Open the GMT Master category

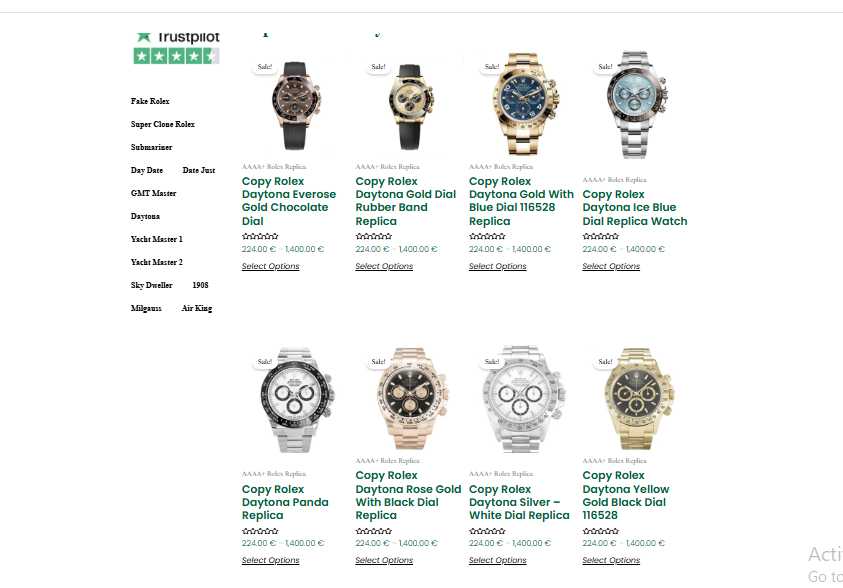pos(153,193)
